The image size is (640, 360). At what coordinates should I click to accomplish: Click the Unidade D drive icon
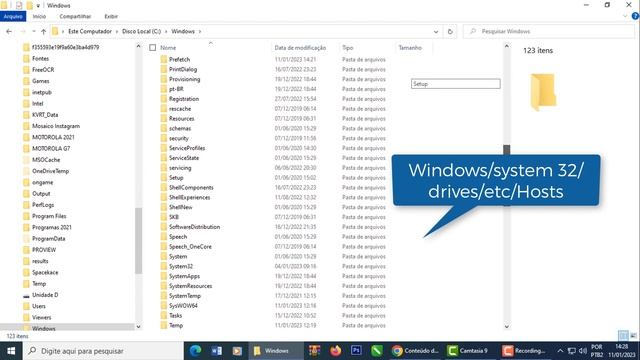coord(26,295)
